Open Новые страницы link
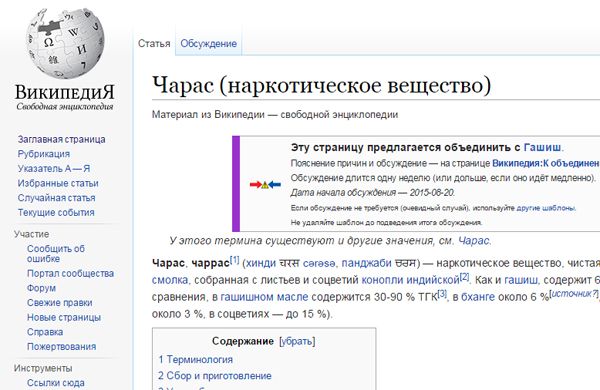The width and height of the screenshot is (600, 390). click(x=64, y=317)
